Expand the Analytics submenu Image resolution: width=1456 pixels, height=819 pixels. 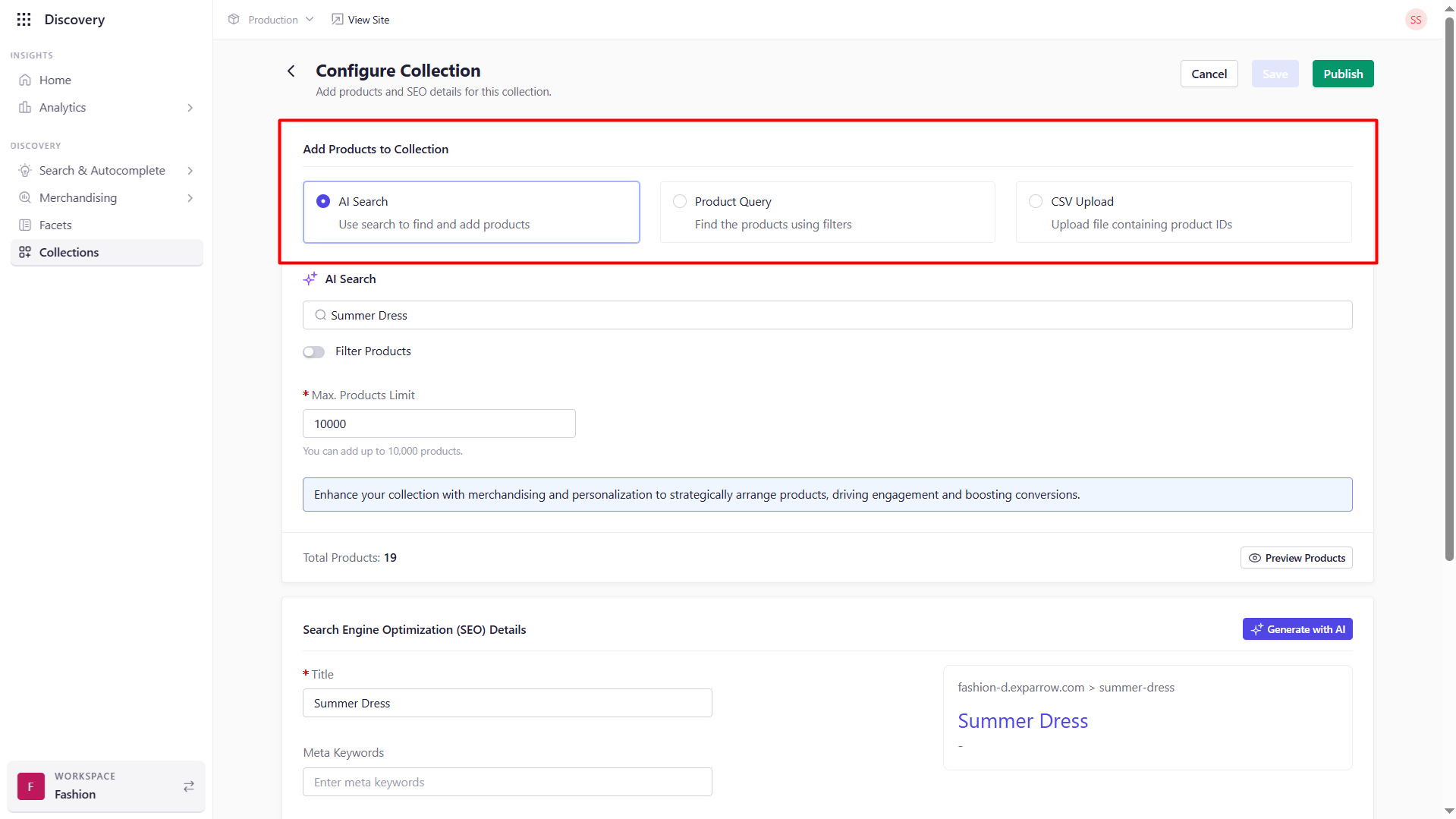[x=190, y=108]
